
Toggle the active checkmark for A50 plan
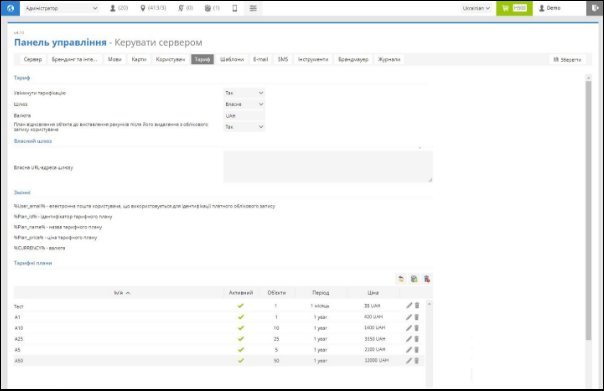tap(241, 361)
